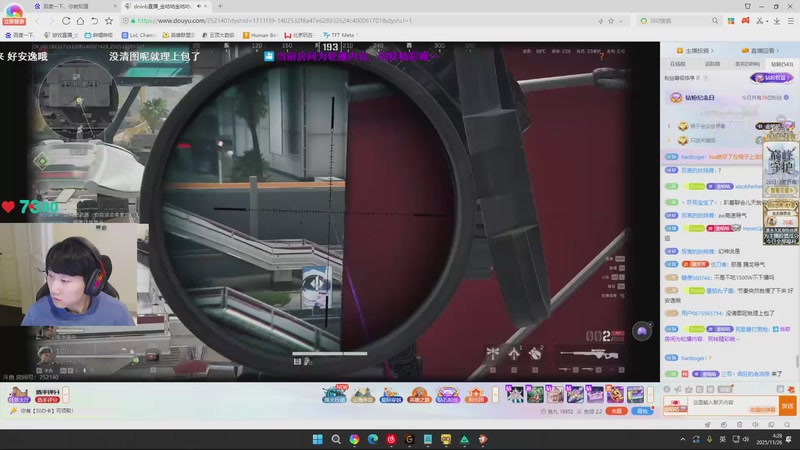
Task: Select the first gift thumbnail in gift bar
Action: (515, 394)
